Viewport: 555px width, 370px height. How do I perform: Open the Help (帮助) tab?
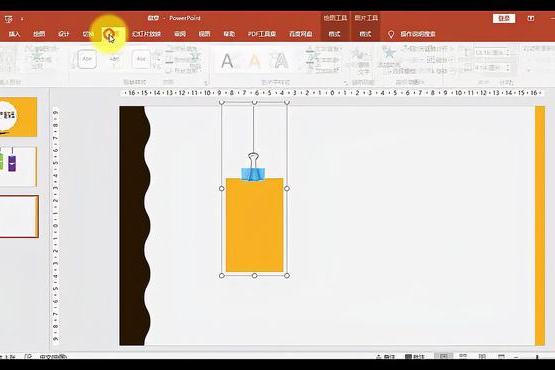229,34
